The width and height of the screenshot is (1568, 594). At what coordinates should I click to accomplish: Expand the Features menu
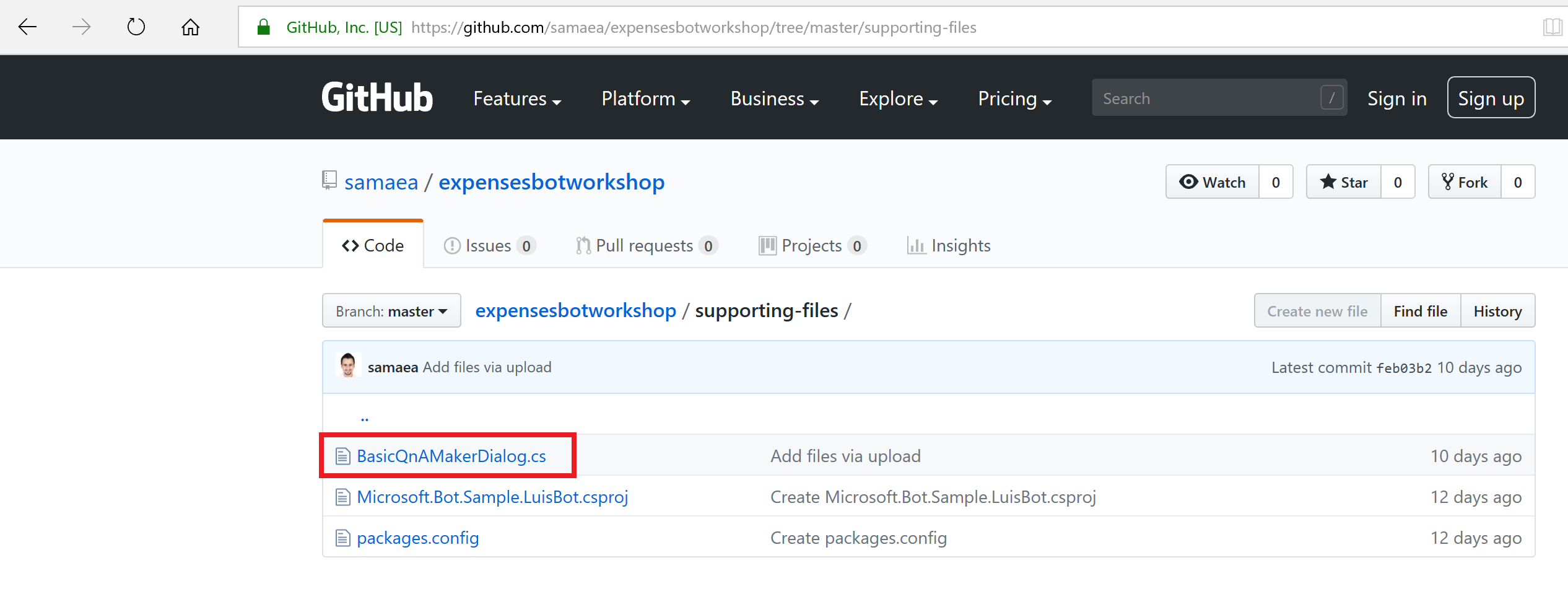coord(517,98)
